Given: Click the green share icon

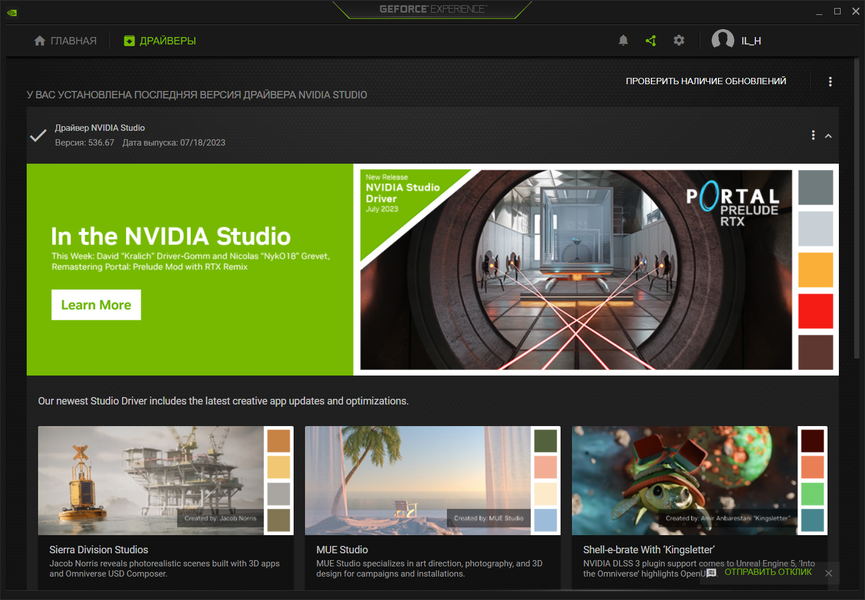Looking at the screenshot, I should tap(651, 40).
